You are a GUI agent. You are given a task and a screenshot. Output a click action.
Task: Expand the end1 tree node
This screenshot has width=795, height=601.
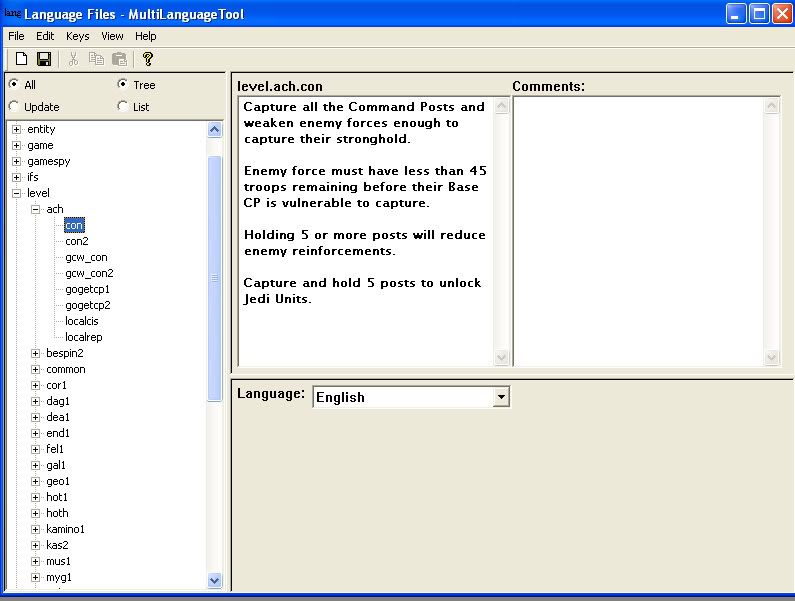pos(35,434)
